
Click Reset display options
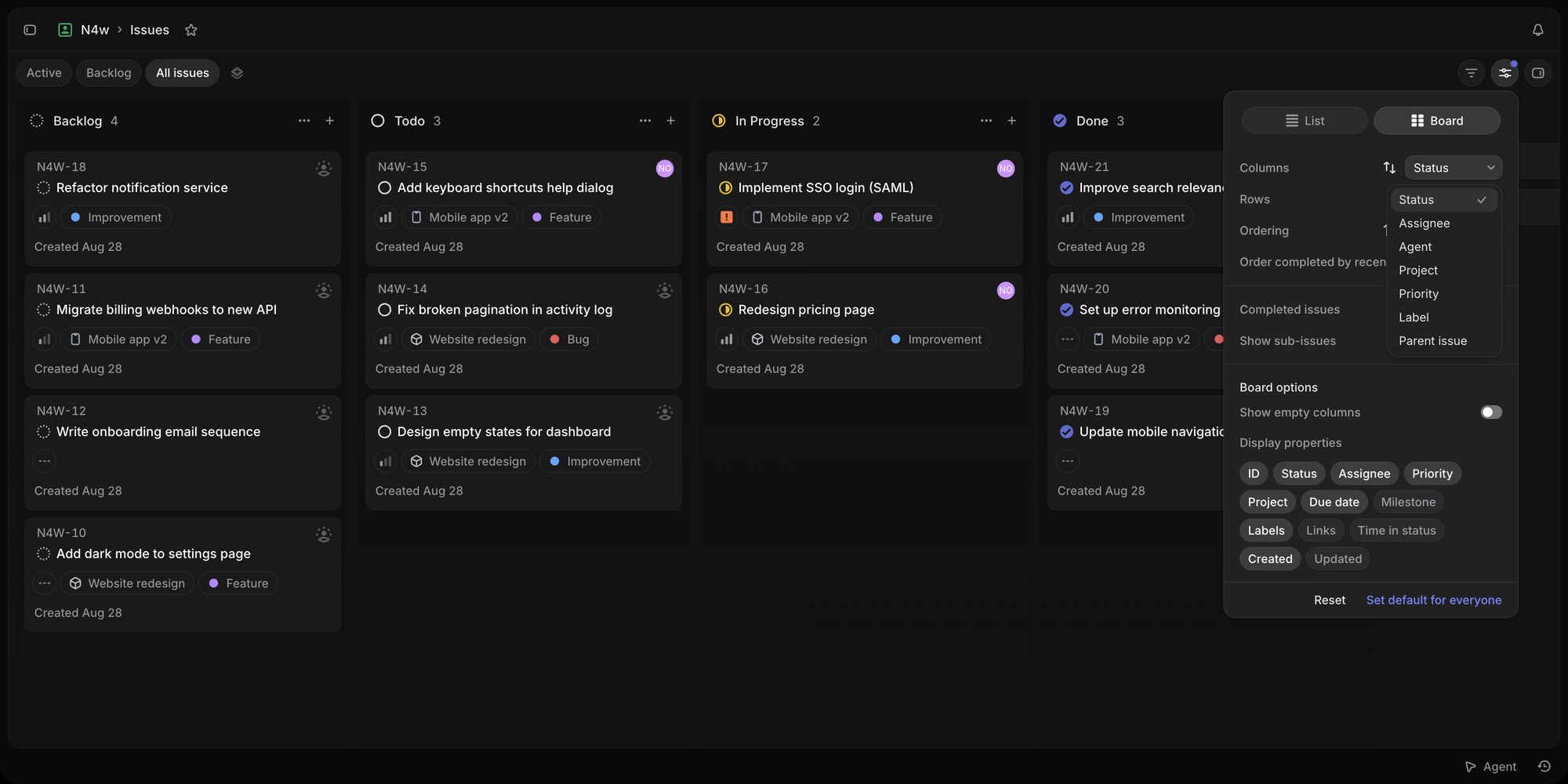point(1330,600)
